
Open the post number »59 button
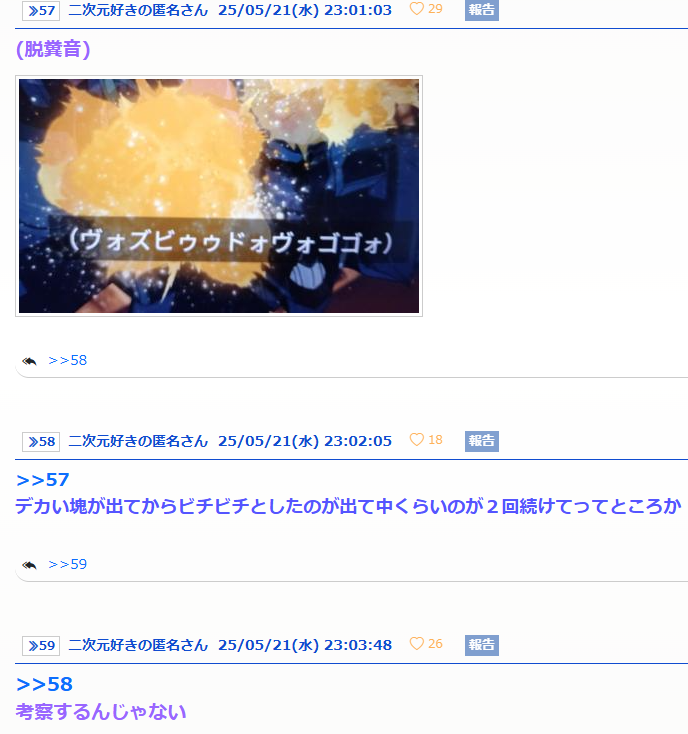click(41, 646)
